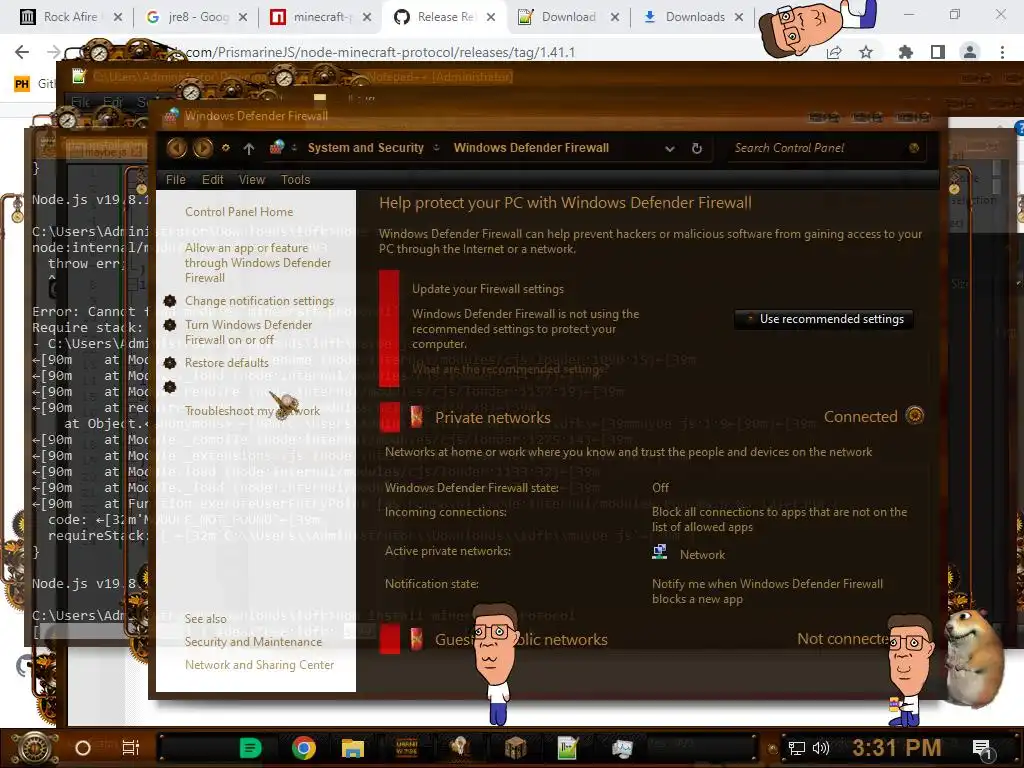The image size is (1024, 768).
Task: Click Chrome back arrow
Action: click(x=22, y=52)
